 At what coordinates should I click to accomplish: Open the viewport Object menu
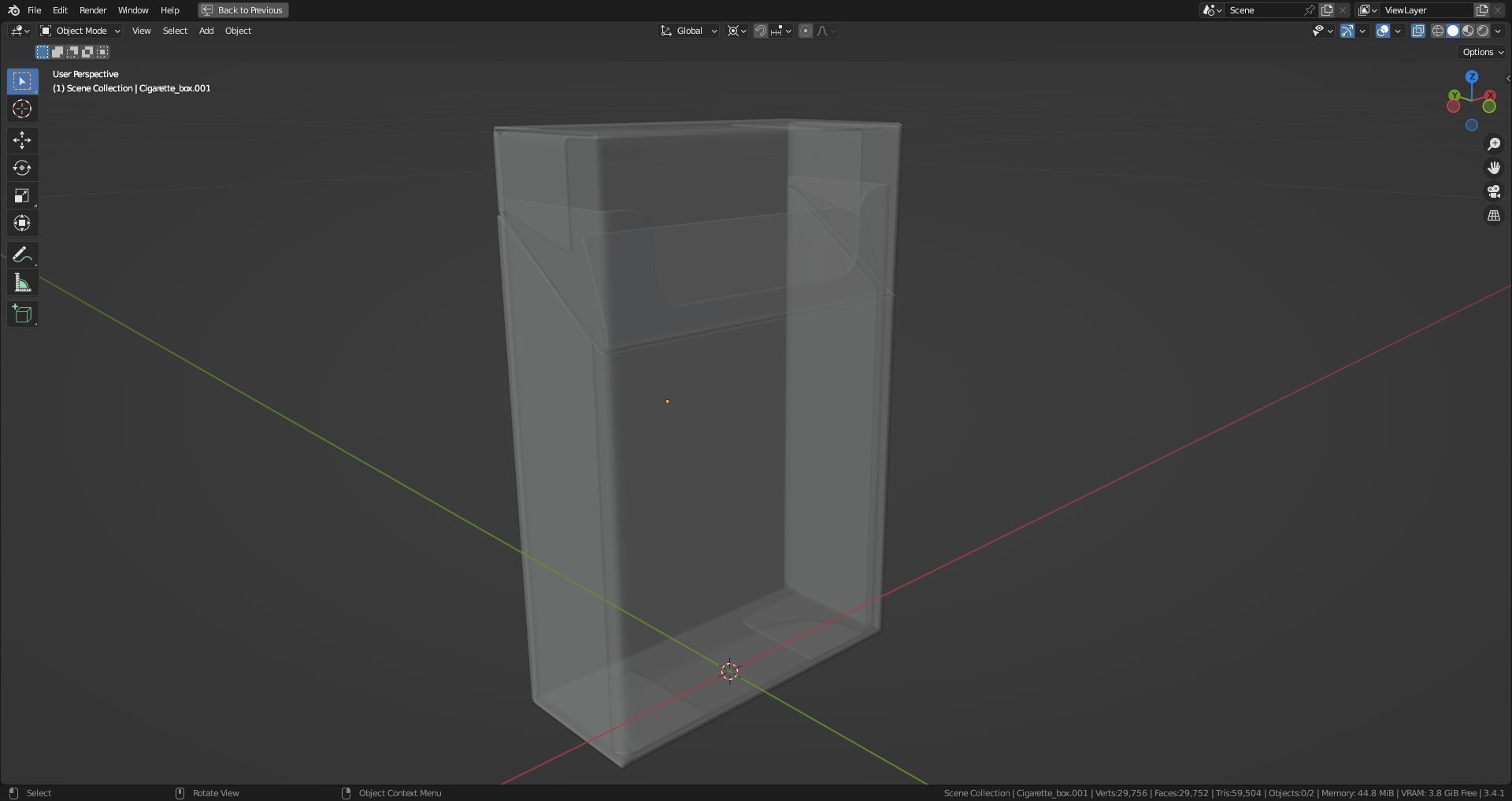tap(238, 31)
